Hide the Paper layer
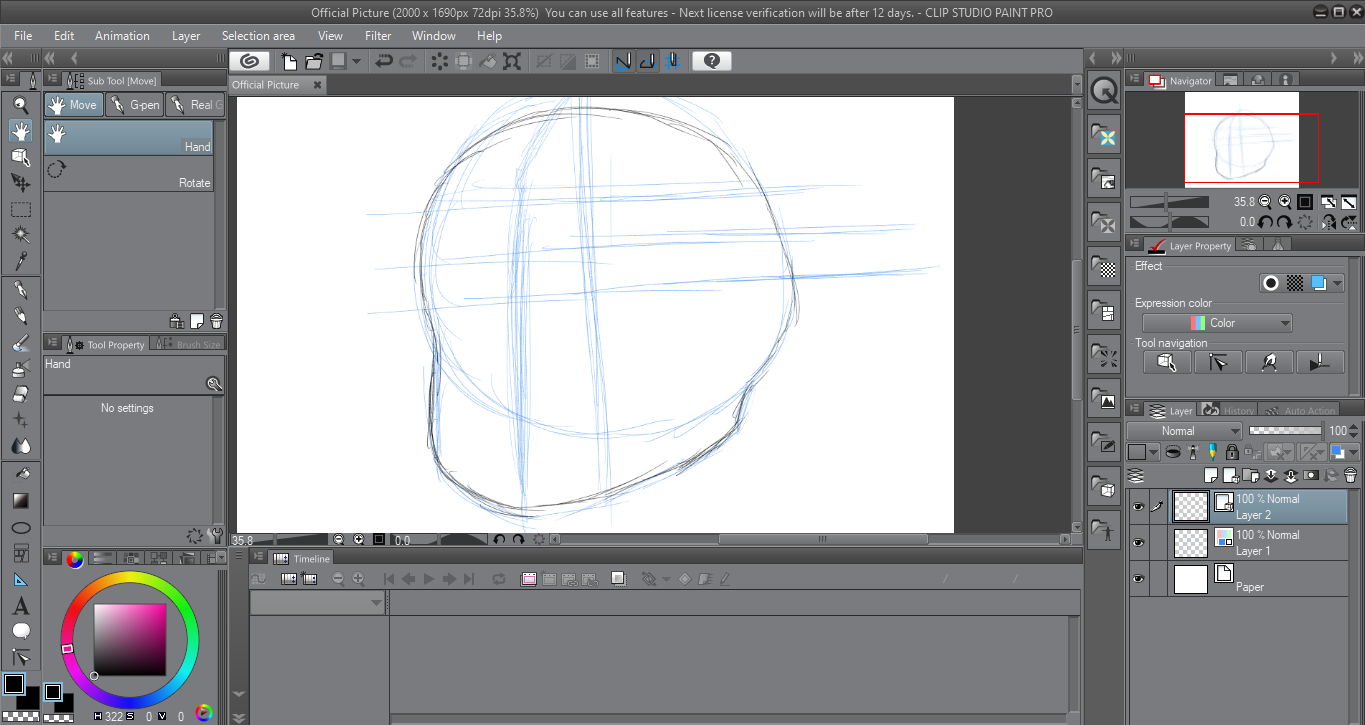 tap(1138, 579)
